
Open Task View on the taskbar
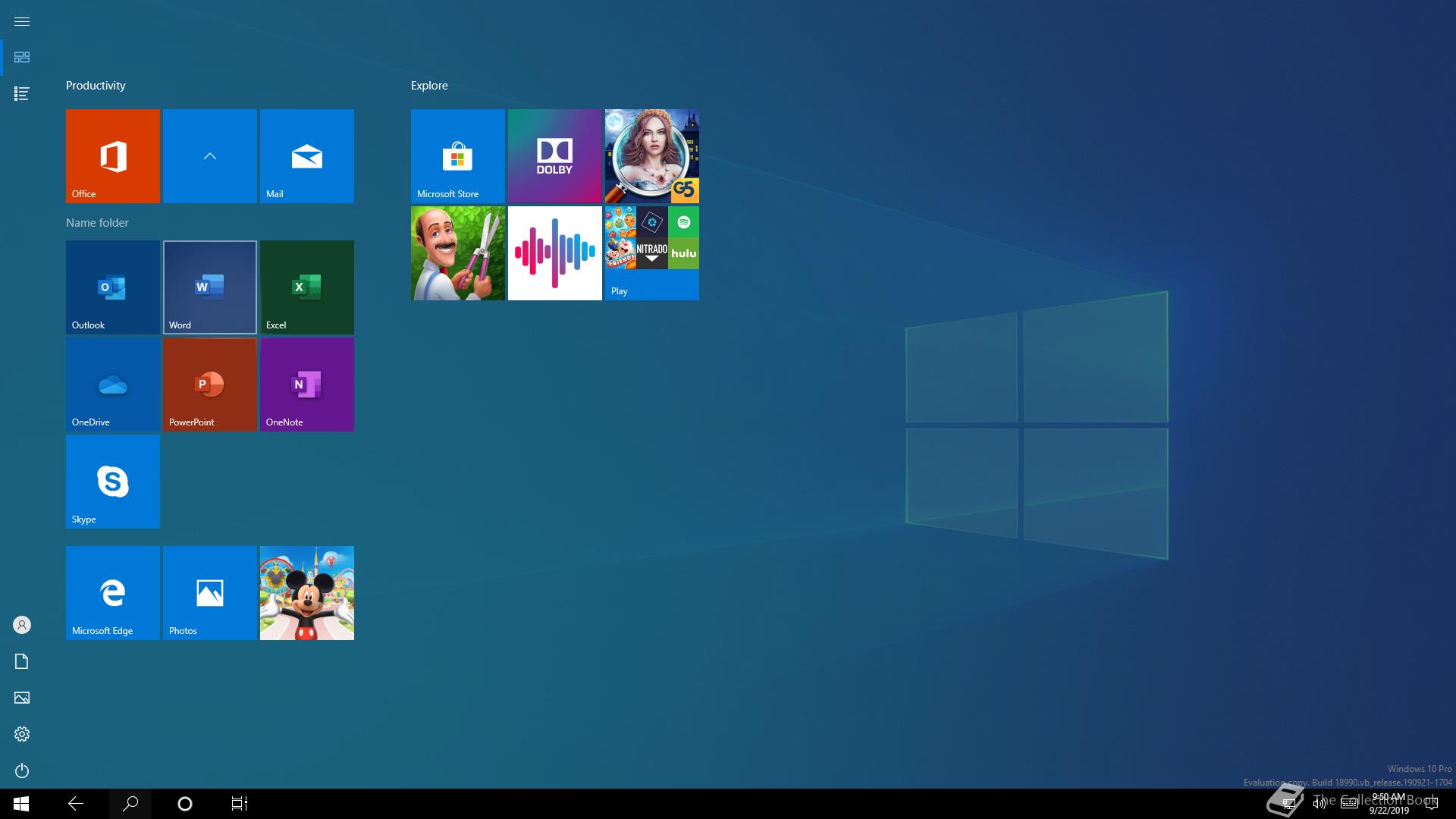pos(240,804)
